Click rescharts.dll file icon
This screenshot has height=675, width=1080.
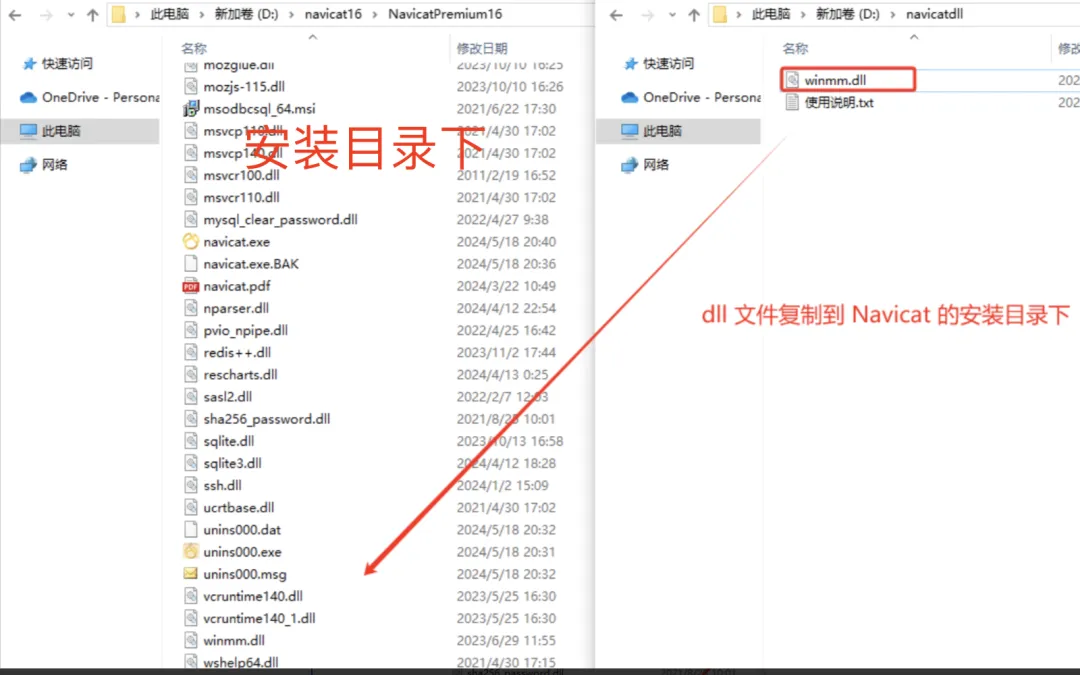pyautogui.click(x=191, y=375)
